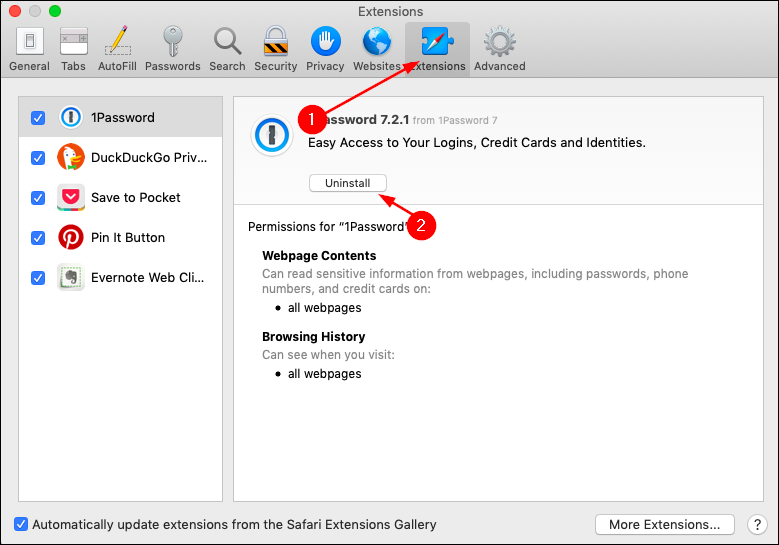Click the 'Easy Access to Your Logins' description

coord(476,143)
